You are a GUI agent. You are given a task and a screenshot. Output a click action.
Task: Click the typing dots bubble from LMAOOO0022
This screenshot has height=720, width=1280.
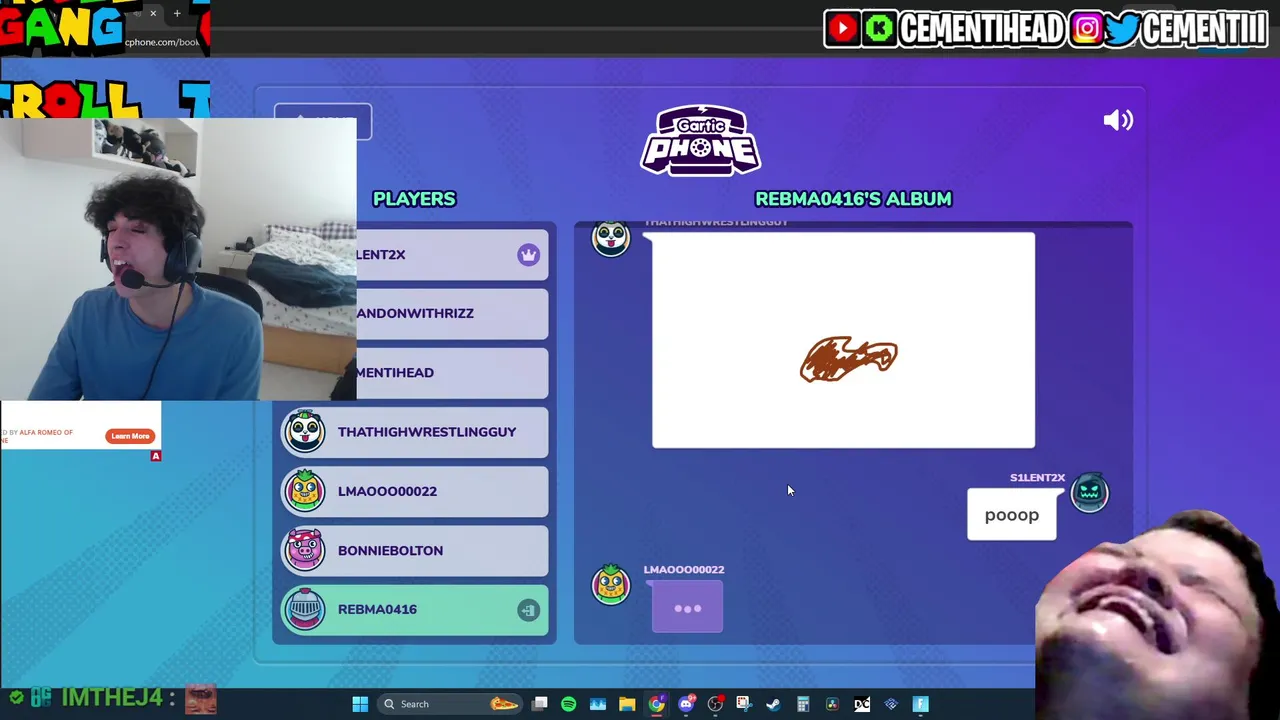pos(687,608)
